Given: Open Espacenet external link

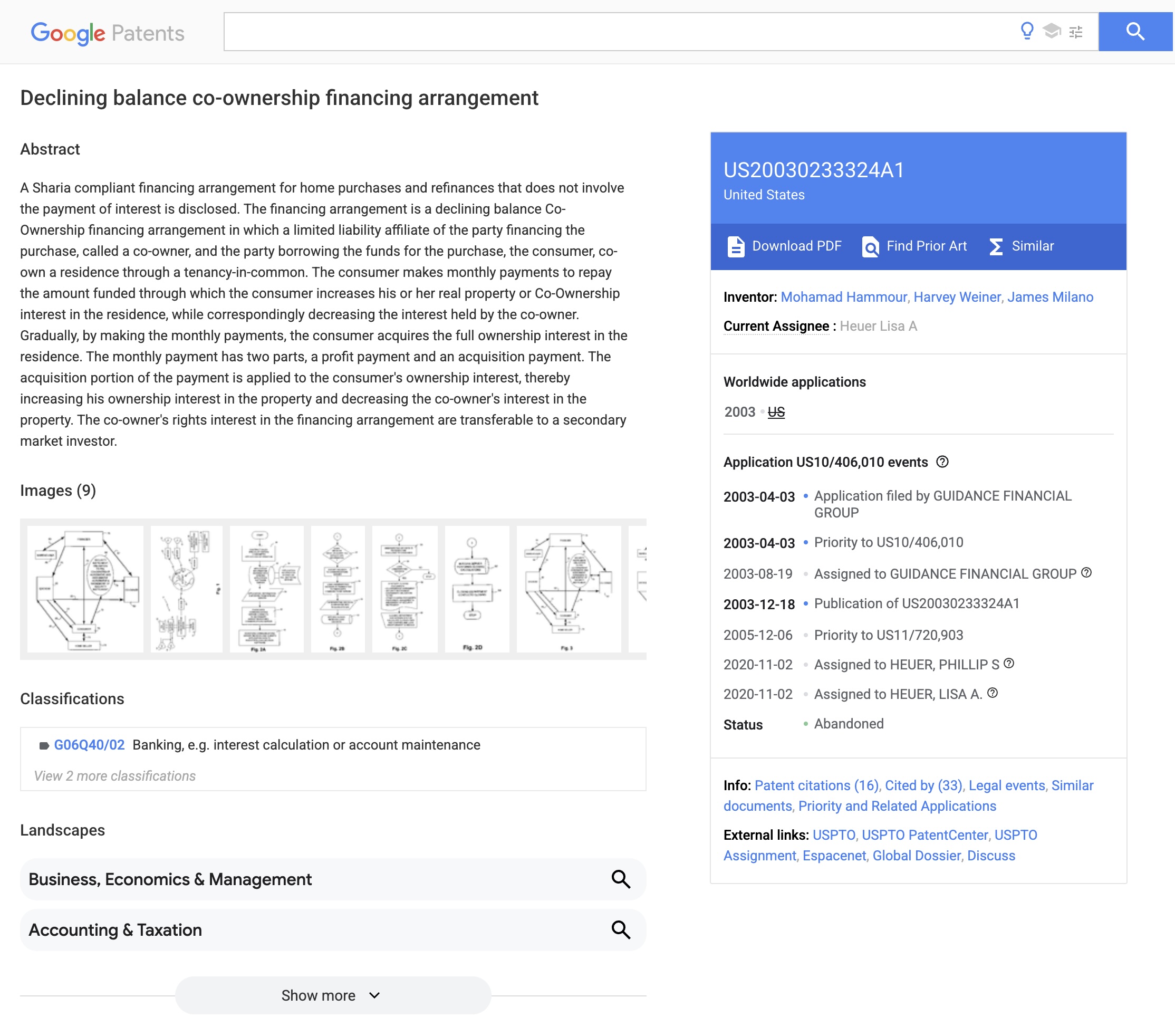Looking at the screenshot, I should [x=834, y=856].
